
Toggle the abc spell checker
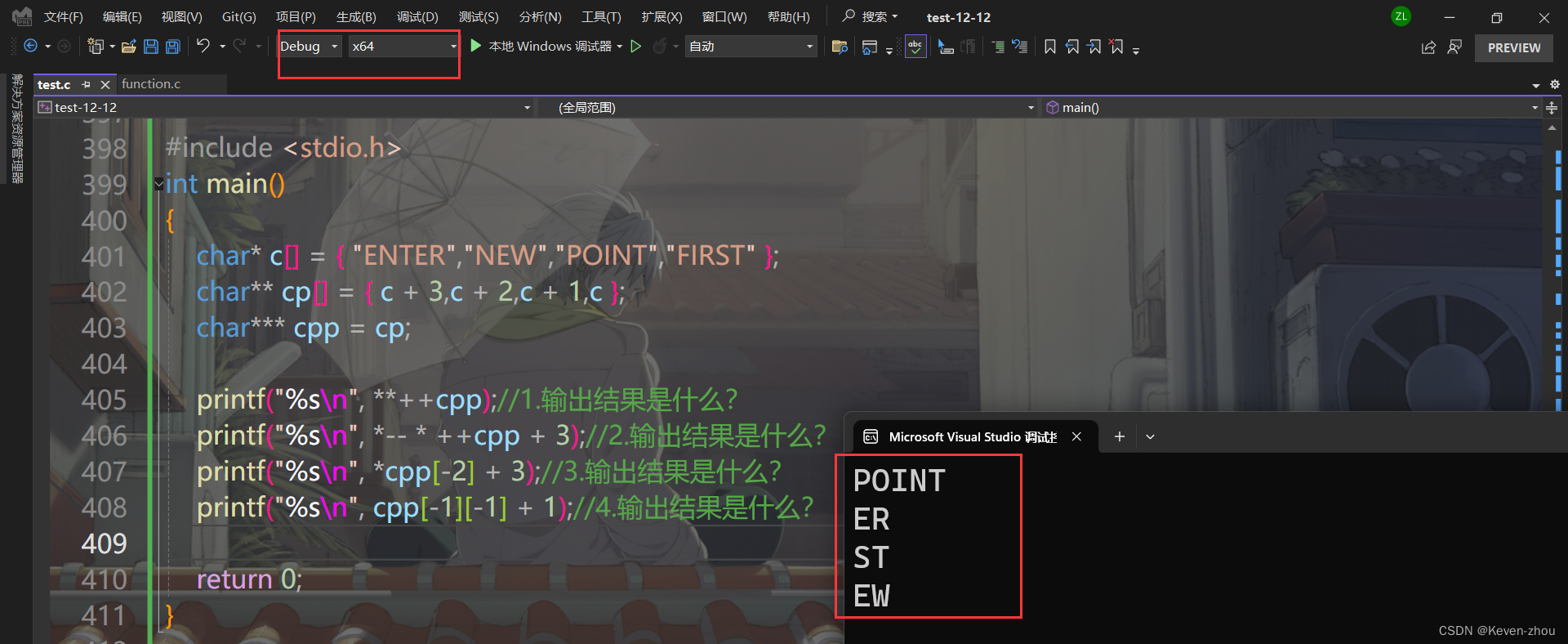coord(915,47)
